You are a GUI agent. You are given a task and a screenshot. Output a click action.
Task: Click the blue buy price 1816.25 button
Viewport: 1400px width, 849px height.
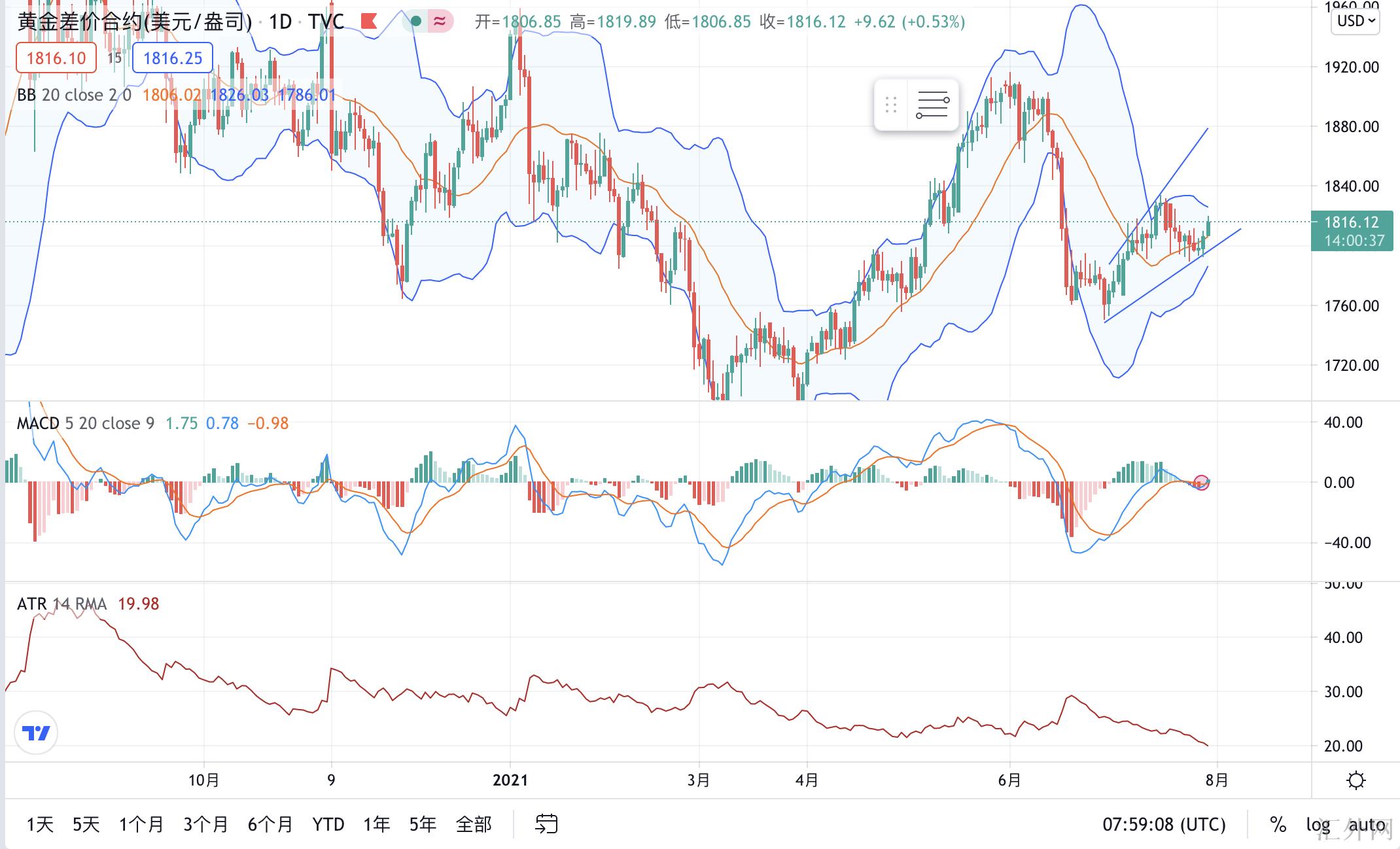pyautogui.click(x=173, y=58)
